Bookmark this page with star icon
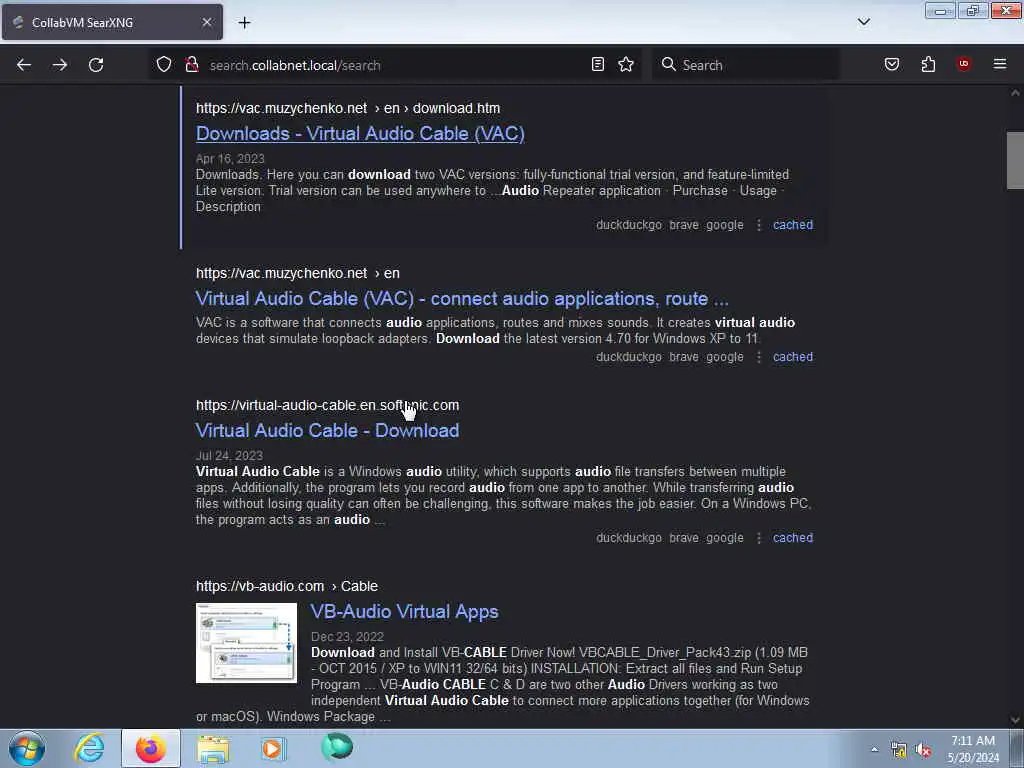Image resolution: width=1024 pixels, height=768 pixels. pos(626,64)
